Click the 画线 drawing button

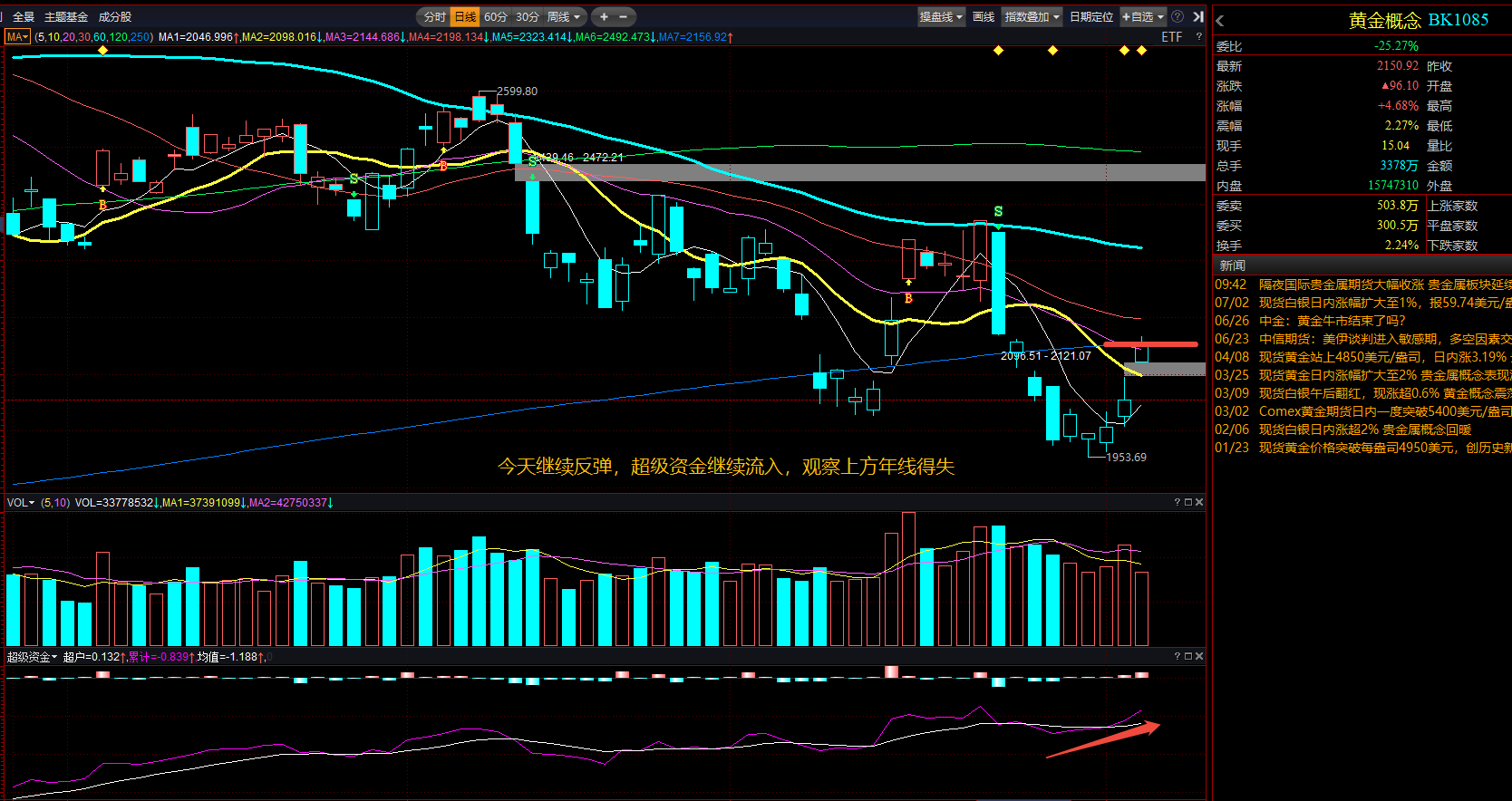tap(984, 16)
